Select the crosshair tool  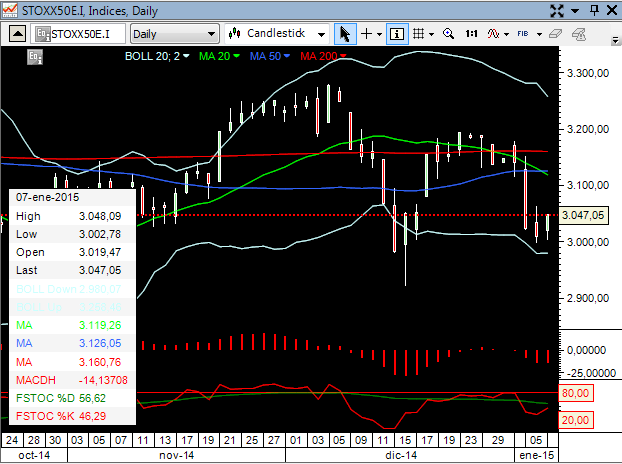(366, 34)
